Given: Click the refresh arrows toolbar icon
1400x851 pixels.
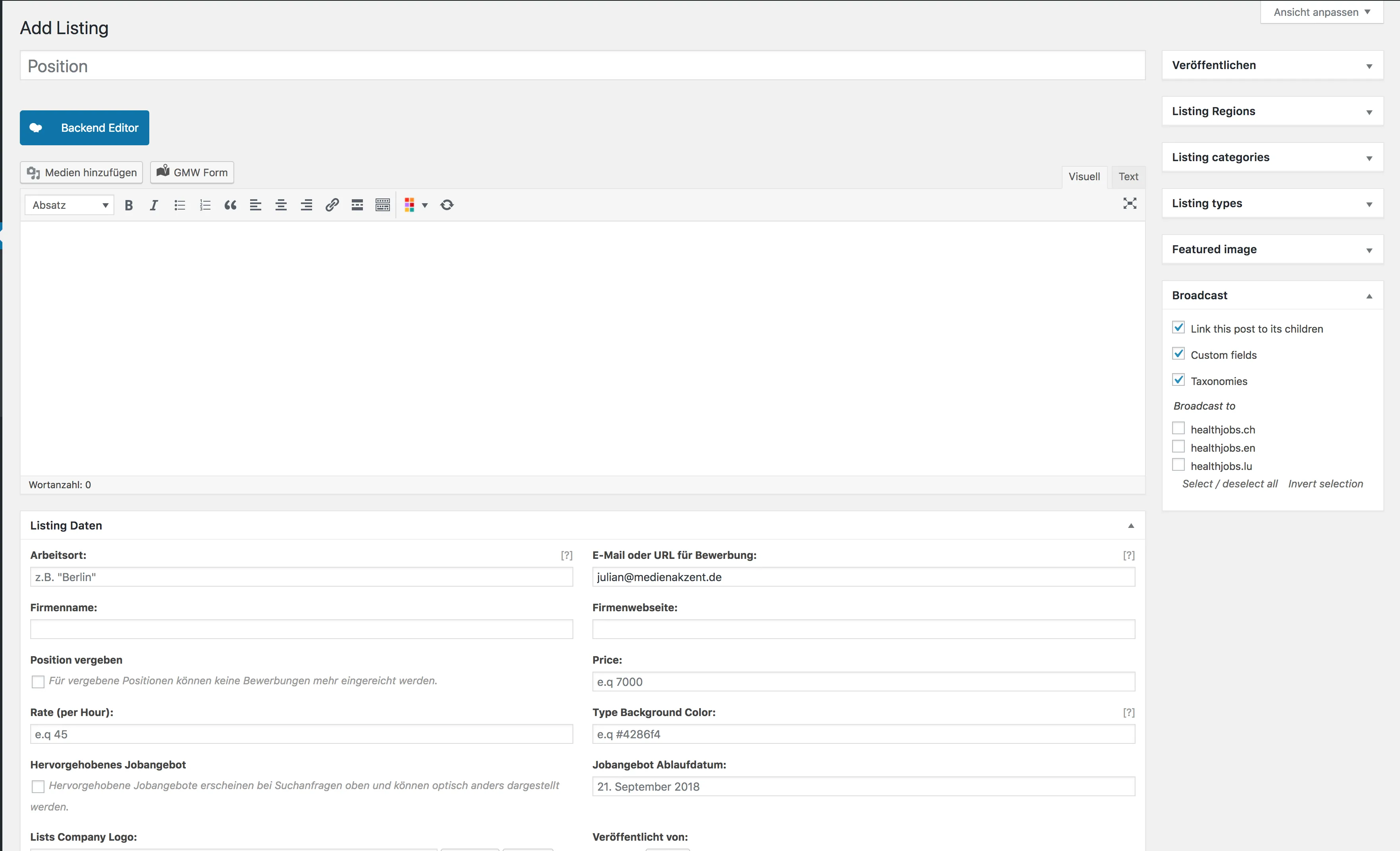Looking at the screenshot, I should coord(447,205).
